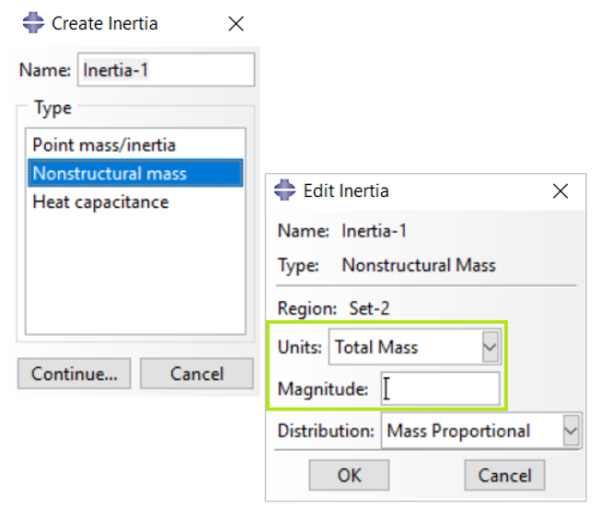Viewport: 600px width, 508px height.
Task: Select Nonstructural mass type
Action: [x=135, y=173]
